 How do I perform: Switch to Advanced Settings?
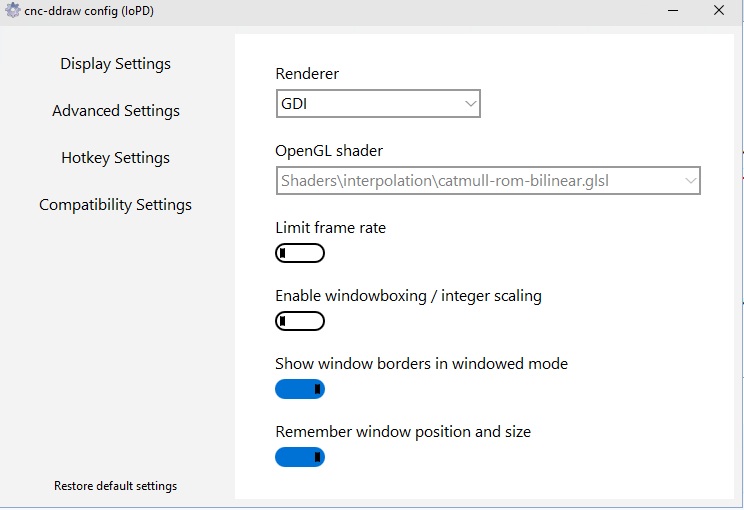pyautogui.click(x=116, y=111)
